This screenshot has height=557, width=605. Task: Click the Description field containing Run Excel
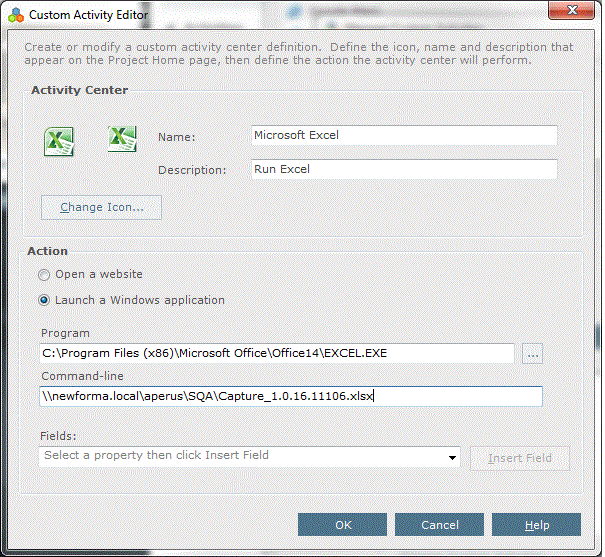click(x=404, y=169)
